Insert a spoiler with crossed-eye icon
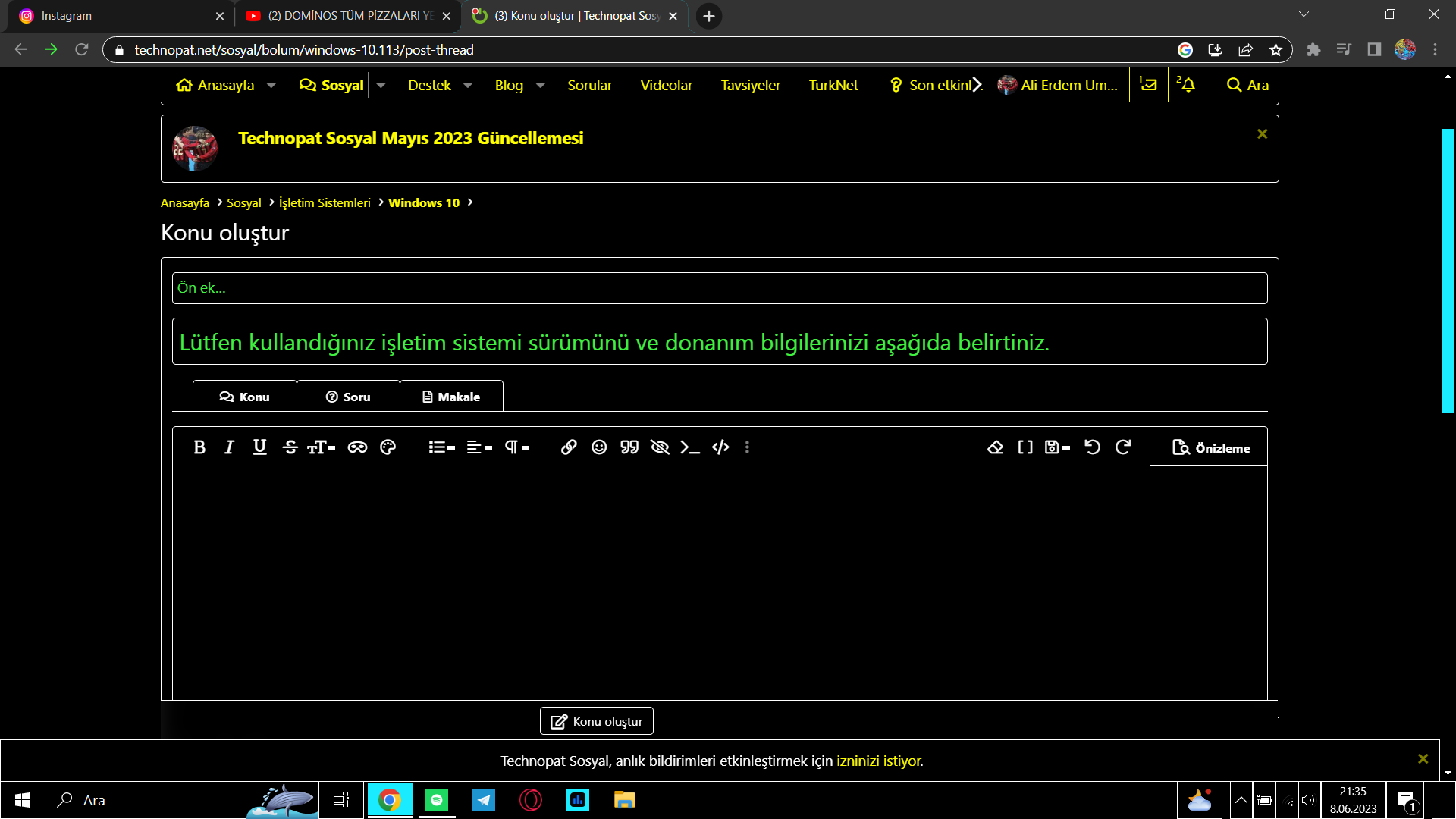The width and height of the screenshot is (1456, 819). pos(660,447)
